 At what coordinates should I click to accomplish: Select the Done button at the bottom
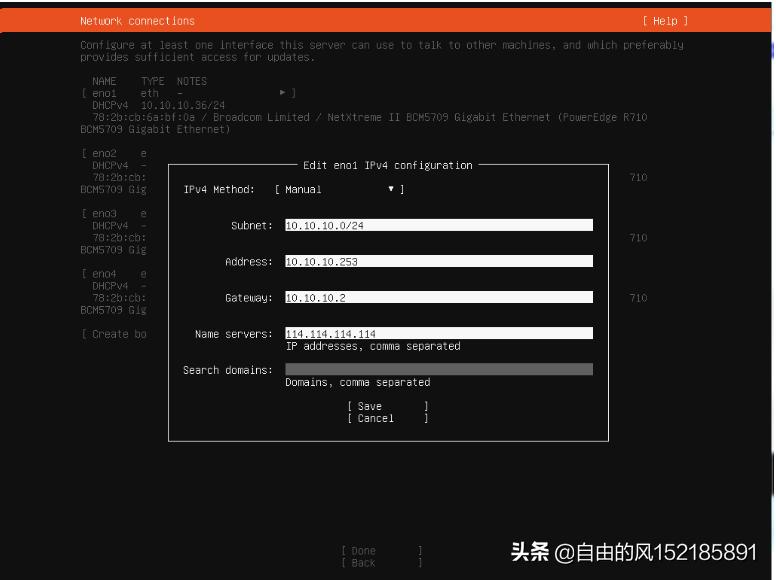[382, 551]
